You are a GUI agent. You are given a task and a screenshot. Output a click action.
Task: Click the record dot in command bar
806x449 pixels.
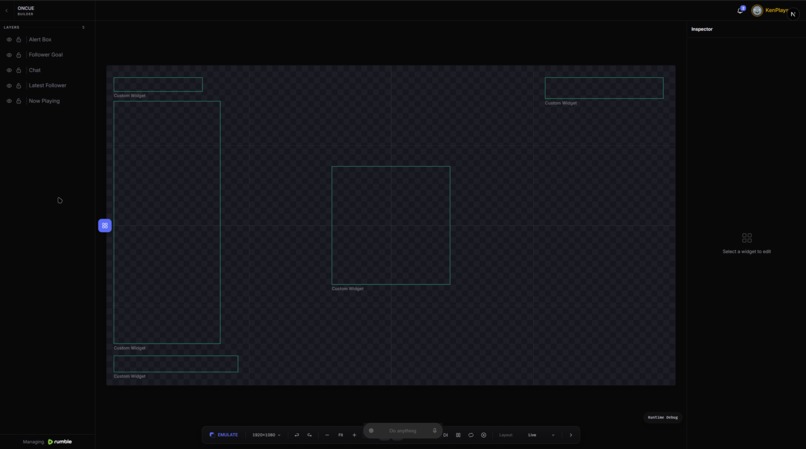click(371, 431)
